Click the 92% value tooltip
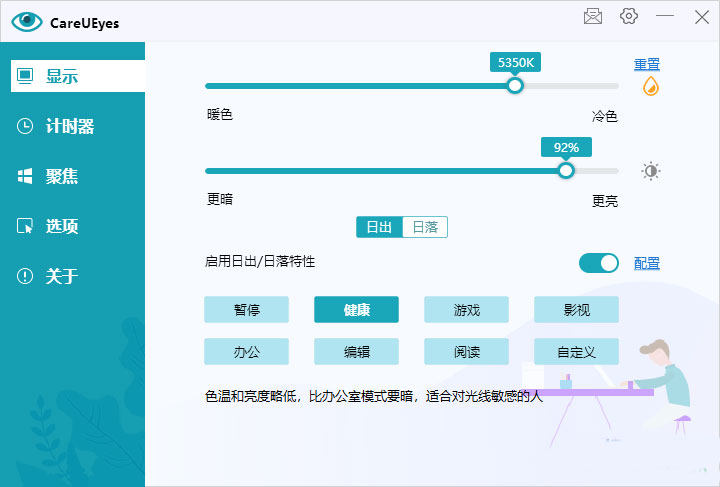The width and height of the screenshot is (720, 487). click(x=566, y=148)
